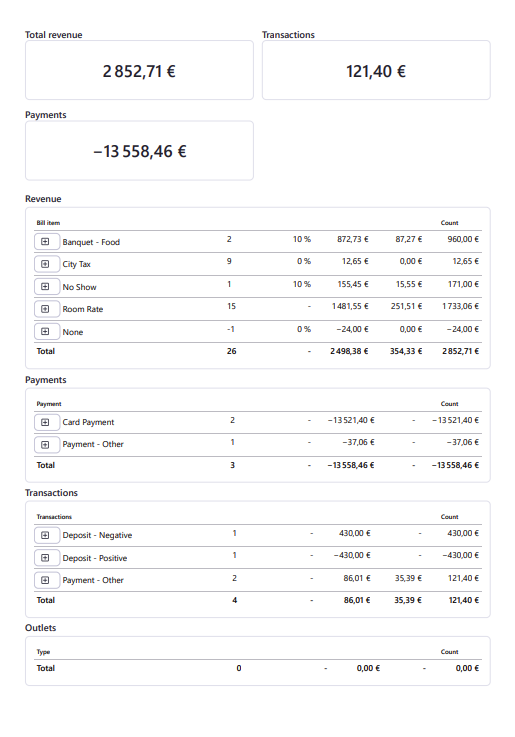515x737 pixels.
Task: Click the Deposit - Negative label
Action: click(97, 535)
